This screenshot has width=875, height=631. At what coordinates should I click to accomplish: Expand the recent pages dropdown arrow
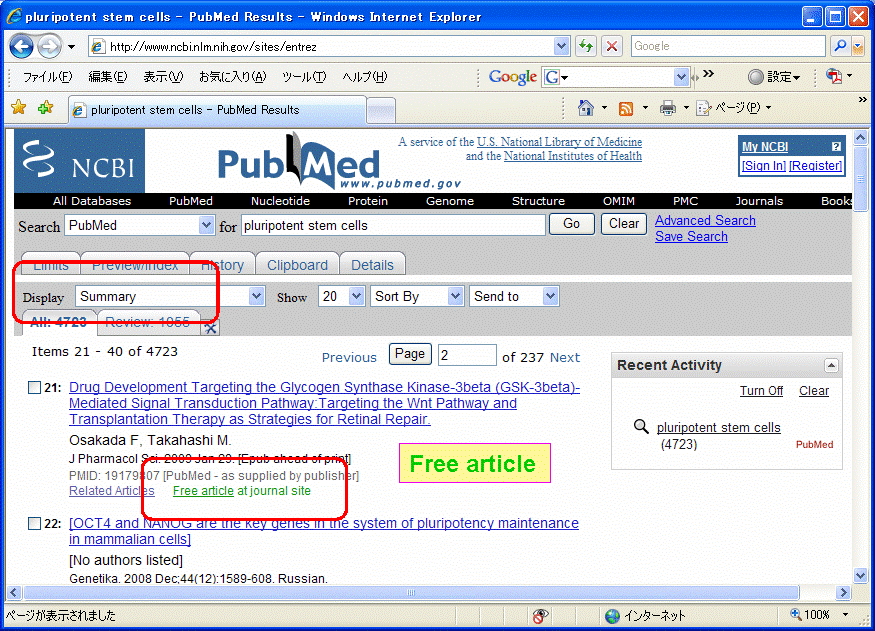[x=71, y=47]
